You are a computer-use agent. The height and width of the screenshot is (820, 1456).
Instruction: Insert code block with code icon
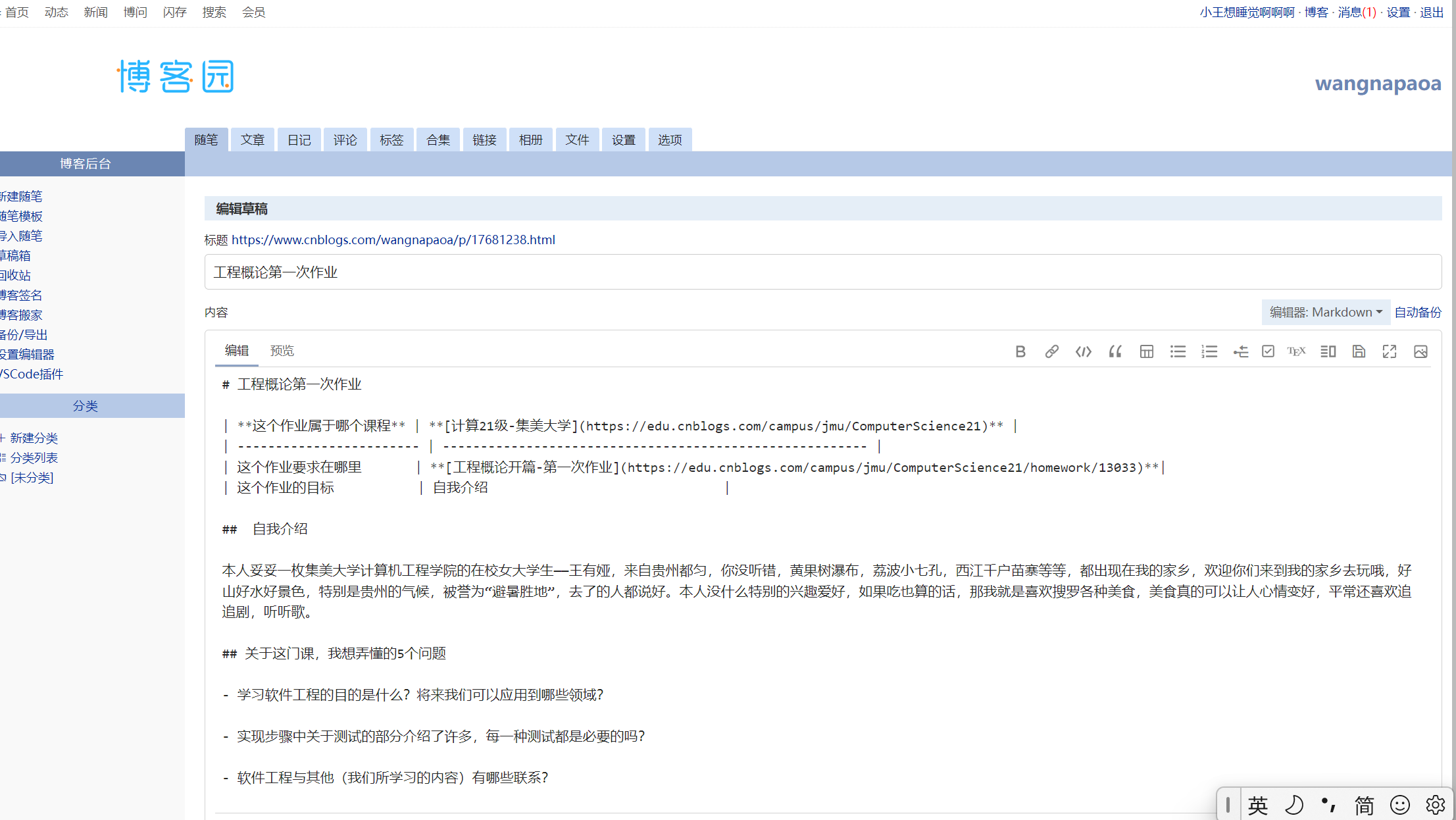[x=1083, y=351]
